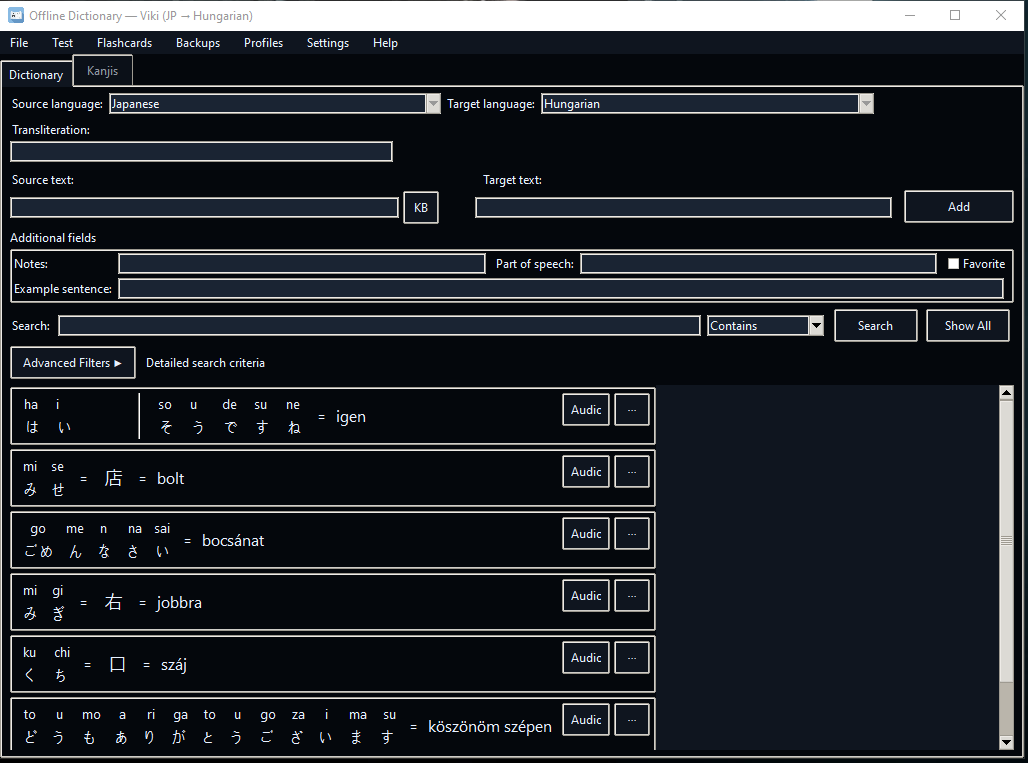The image size is (1028, 763).
Task: Click the Show All button
Action: (x=968, y=326)
